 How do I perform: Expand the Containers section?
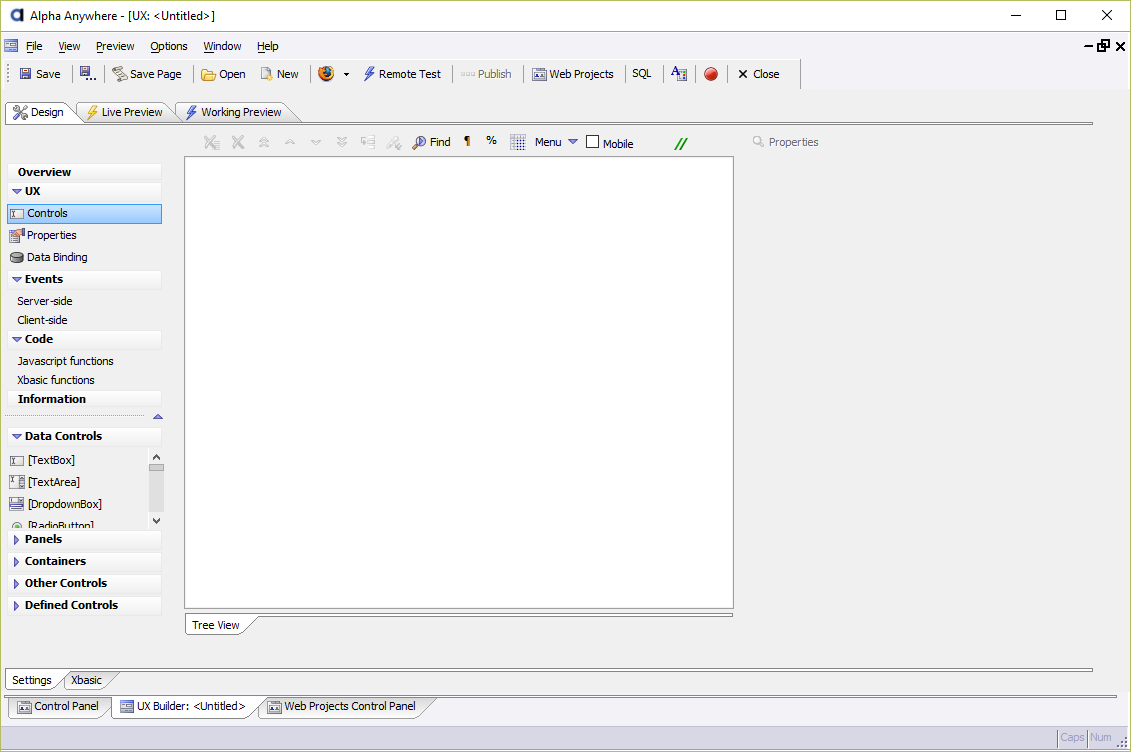point(16,562)
